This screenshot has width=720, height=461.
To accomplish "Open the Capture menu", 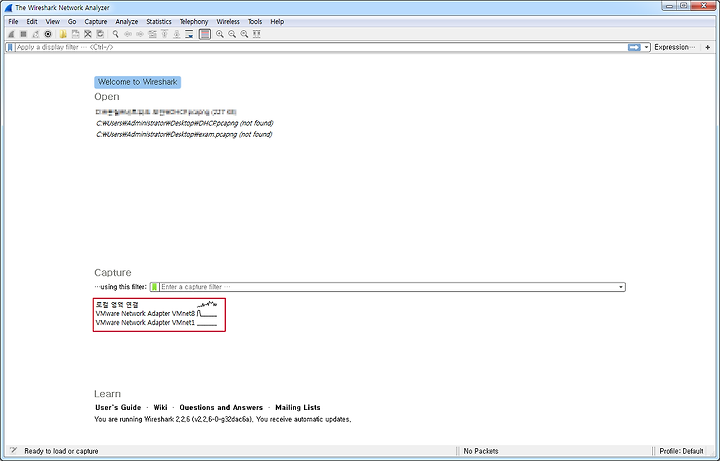I will tap(96, 22).
